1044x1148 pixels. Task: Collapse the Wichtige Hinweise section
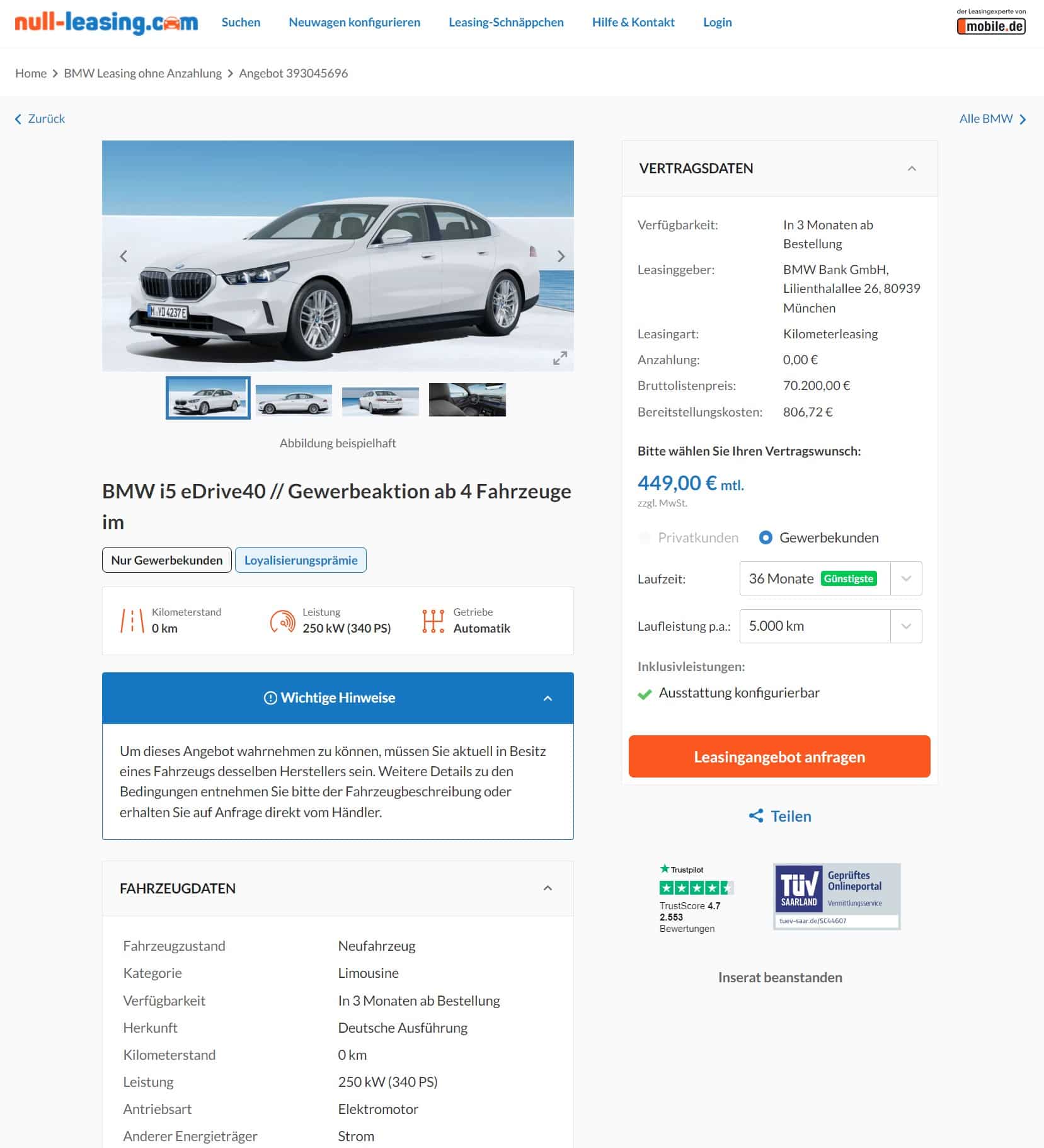click(x=548, y=698)
